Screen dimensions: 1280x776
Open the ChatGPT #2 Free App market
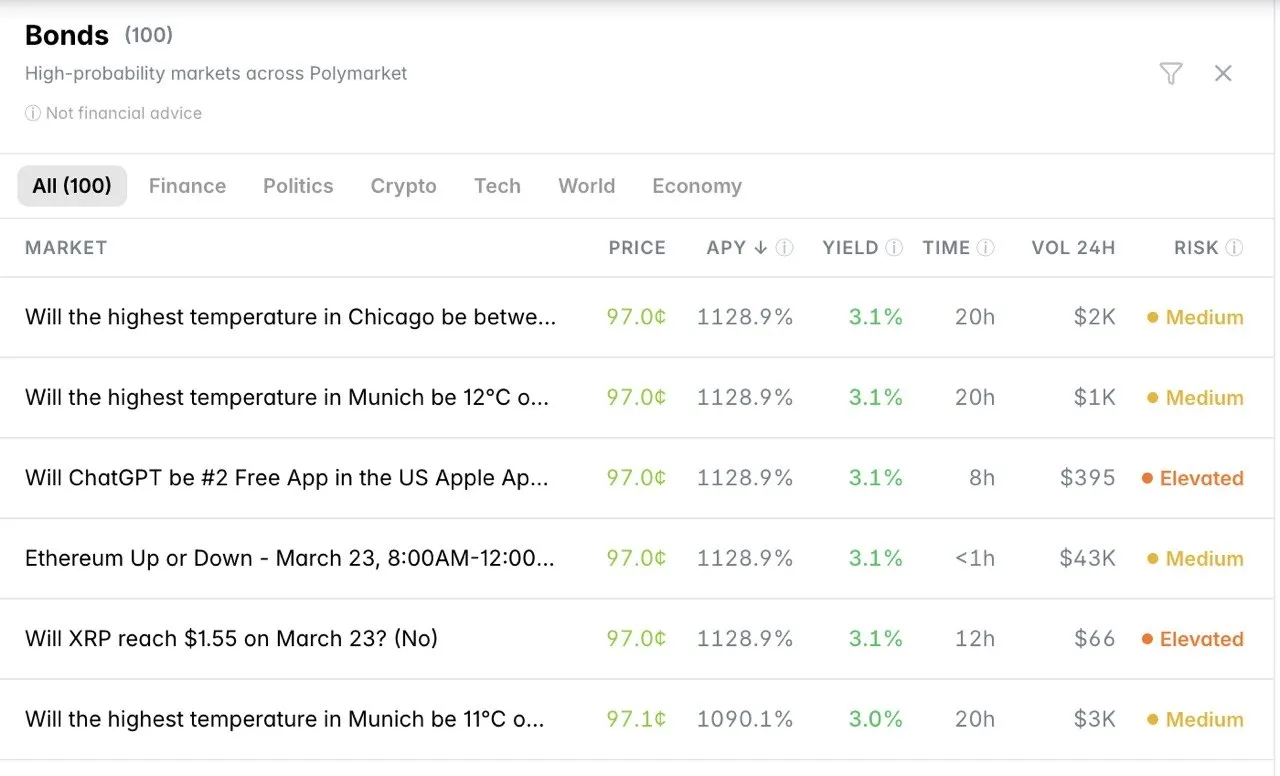pos(287,478)
